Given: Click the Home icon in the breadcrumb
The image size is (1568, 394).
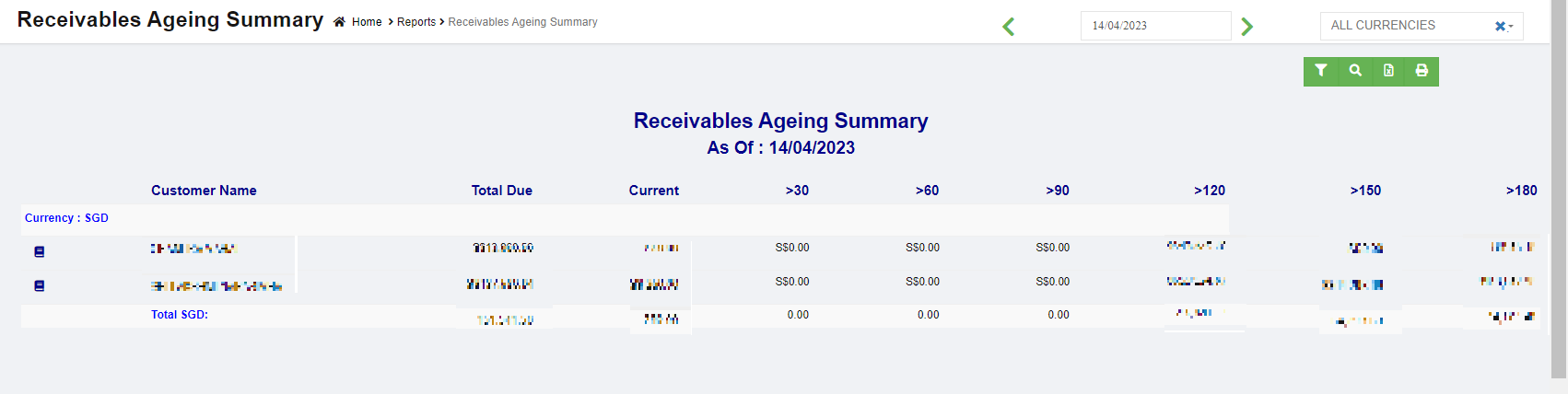Looking at the screenshot, I should [339, 22].
